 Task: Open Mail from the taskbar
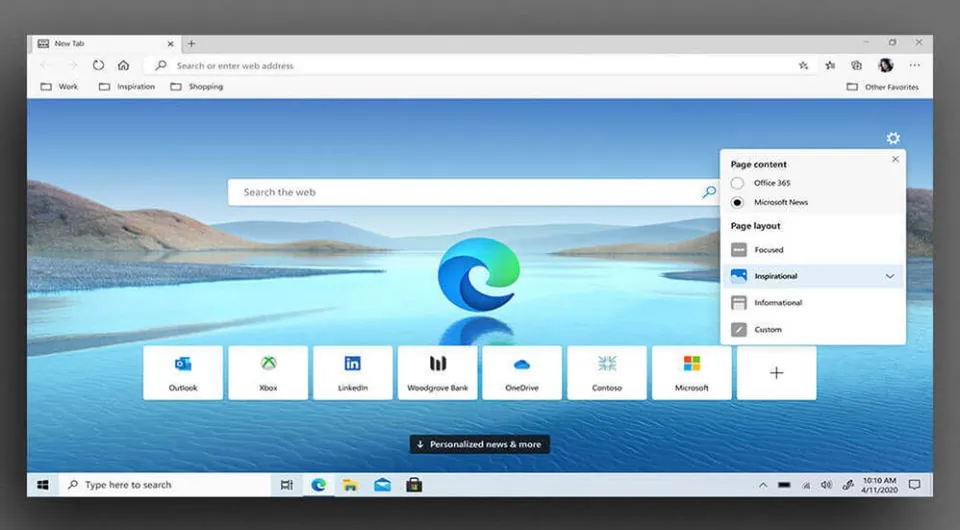coord(382,485)
